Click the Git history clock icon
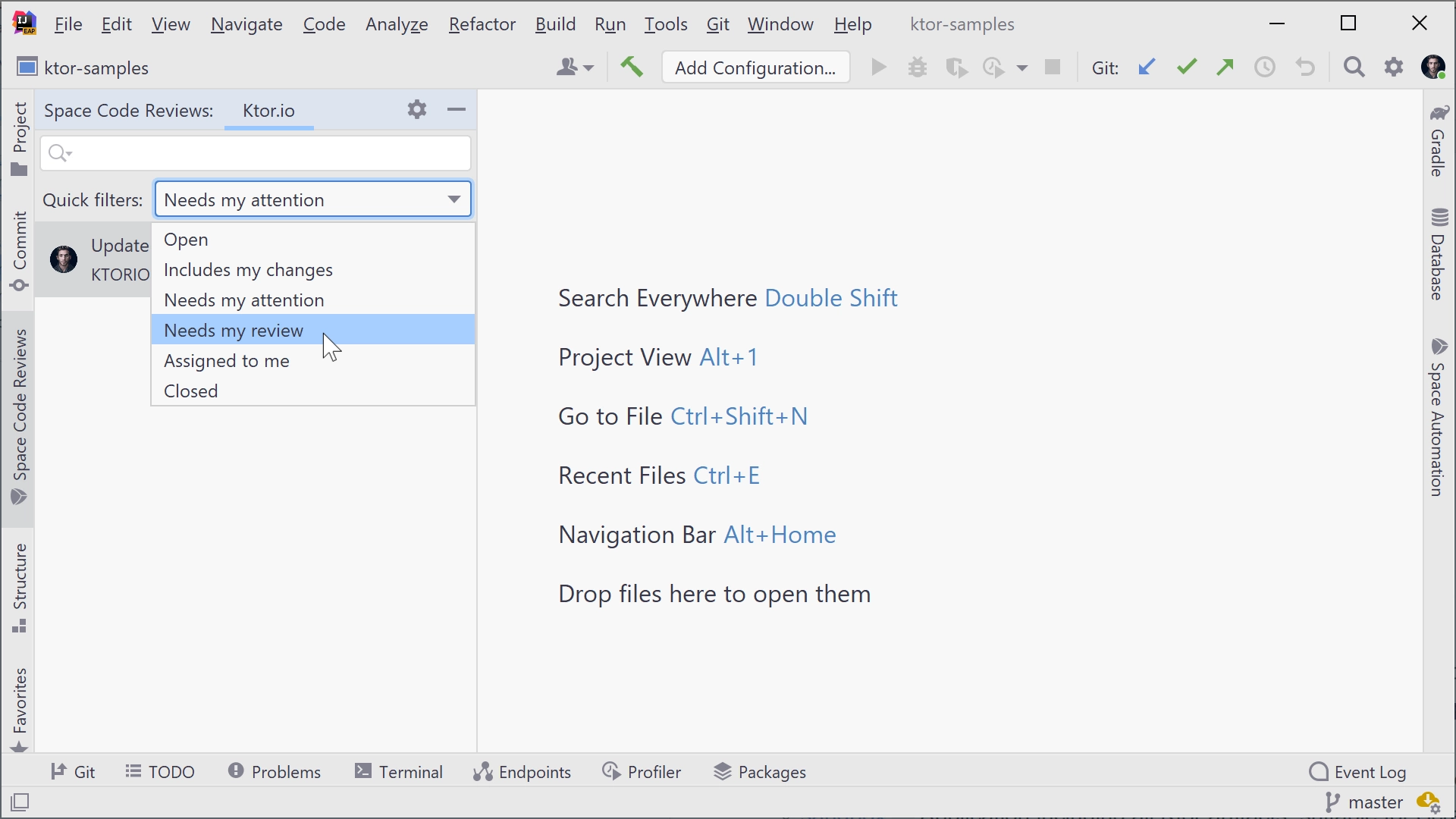 coord(1265,67)
